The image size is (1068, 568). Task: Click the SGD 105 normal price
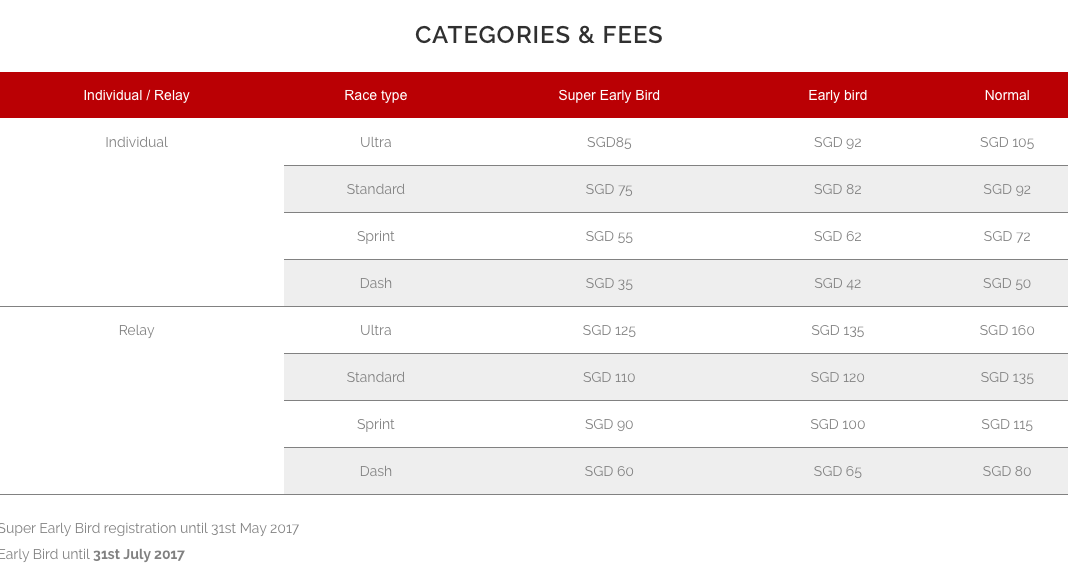[x=1007, y=142]
